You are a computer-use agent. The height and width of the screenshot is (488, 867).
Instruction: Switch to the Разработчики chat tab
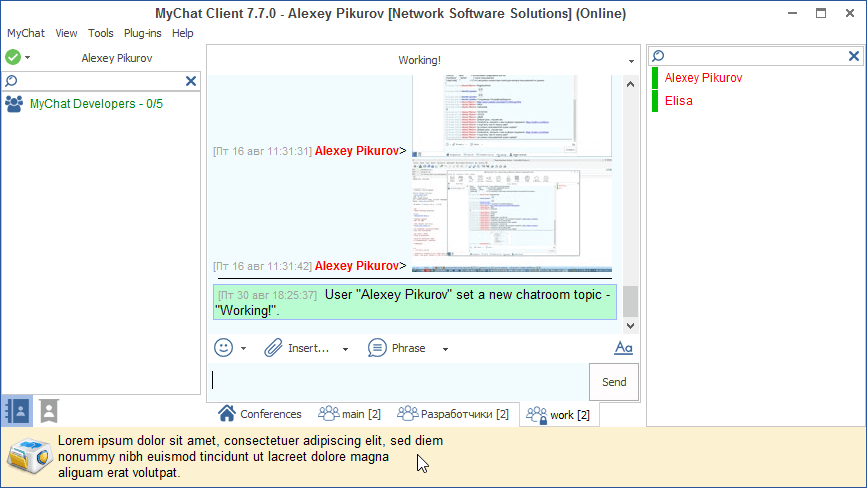click(453, 414)
